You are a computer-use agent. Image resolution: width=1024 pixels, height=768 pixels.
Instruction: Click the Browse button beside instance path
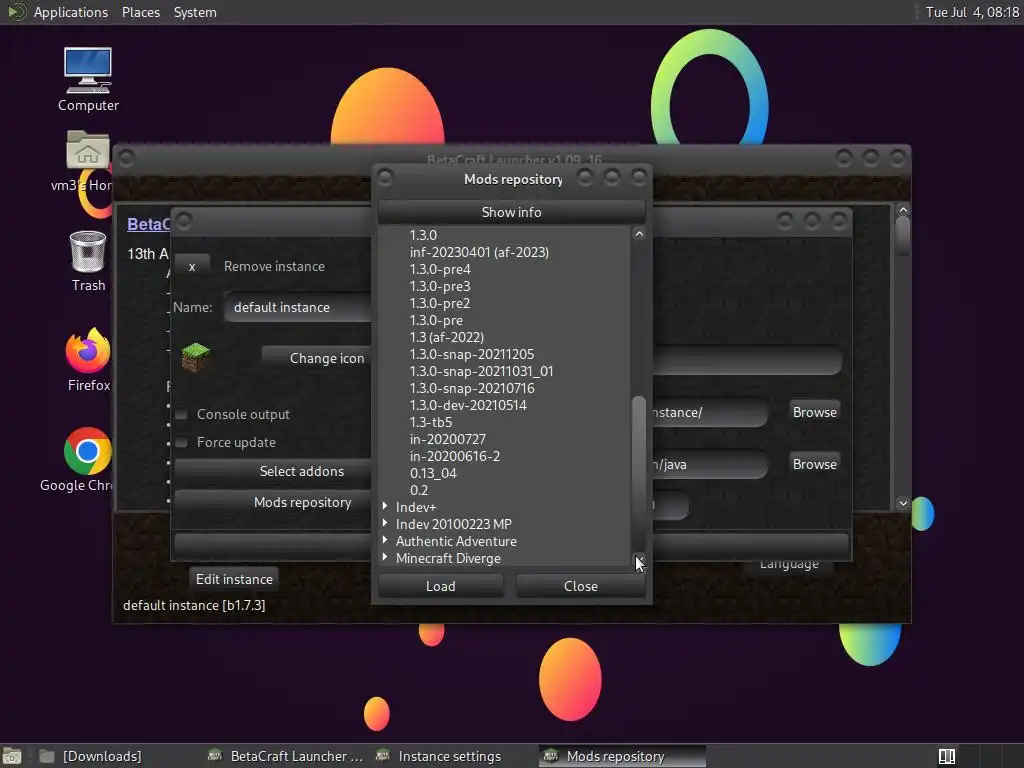pos(814,413)
